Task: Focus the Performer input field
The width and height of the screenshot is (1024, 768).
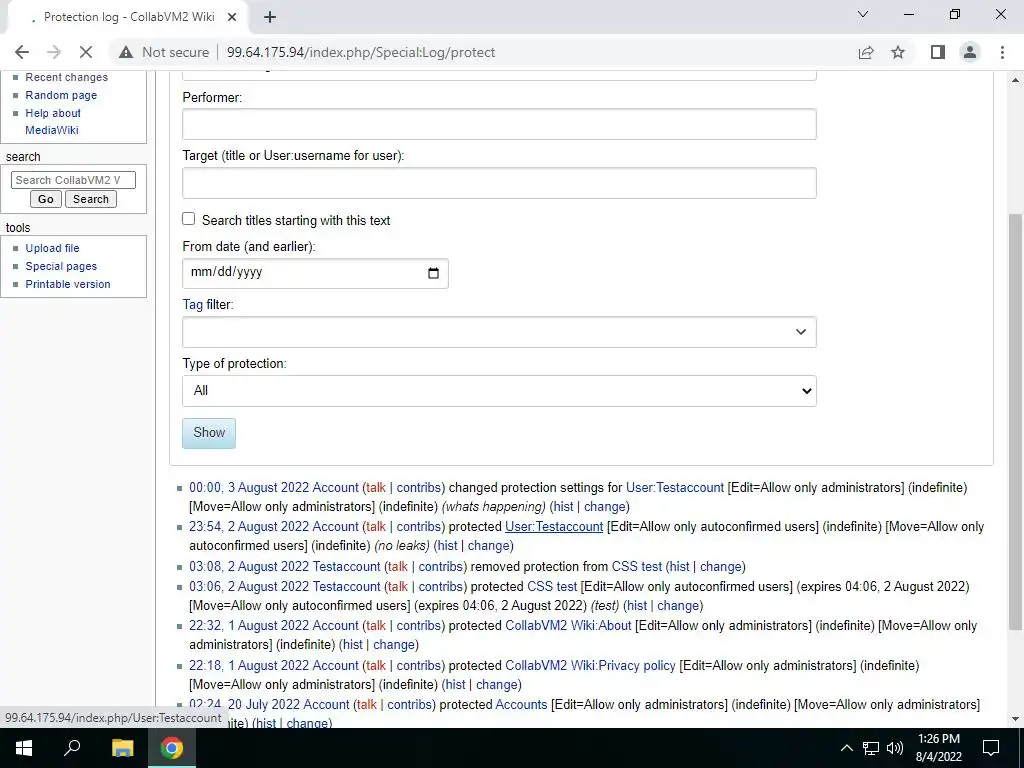Action: click(x=499, y=124)
